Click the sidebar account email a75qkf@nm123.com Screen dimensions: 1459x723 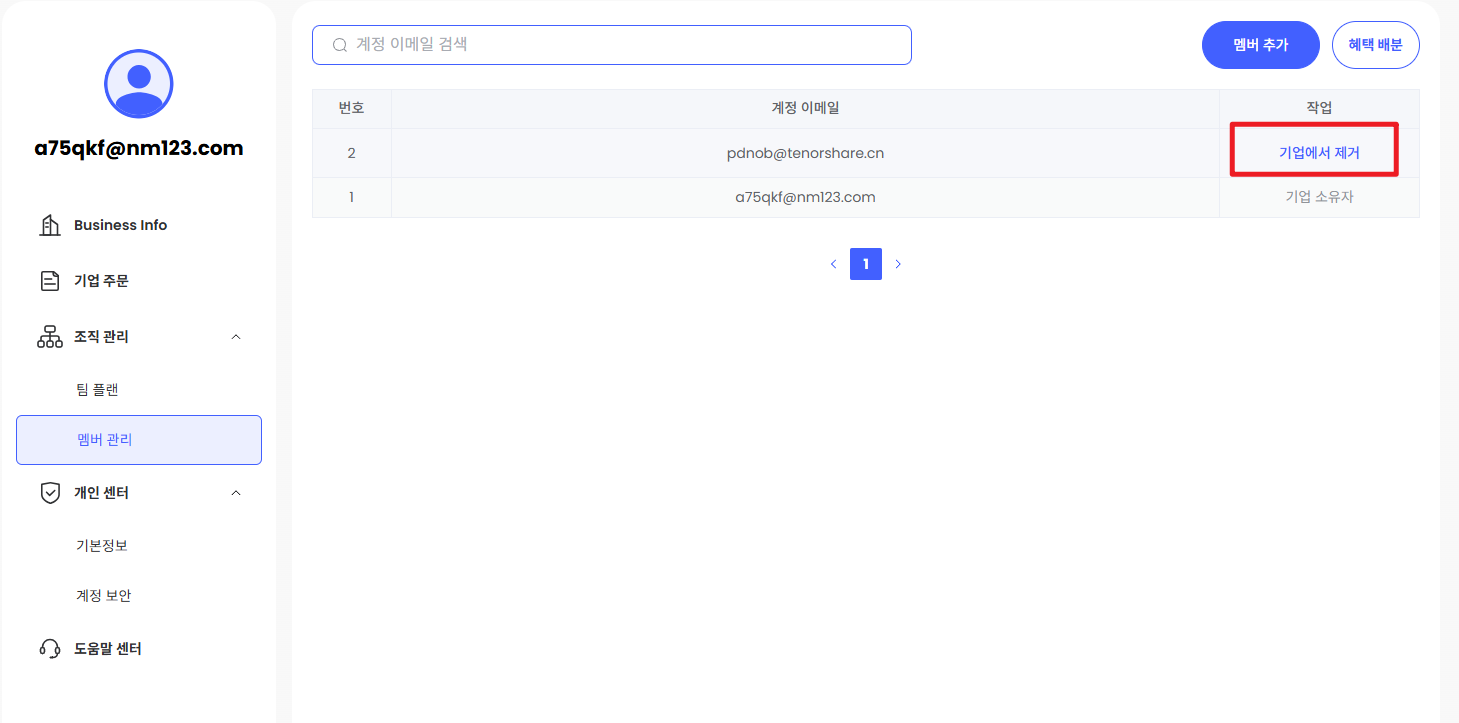pyautogui.click(x=139, y=148)
